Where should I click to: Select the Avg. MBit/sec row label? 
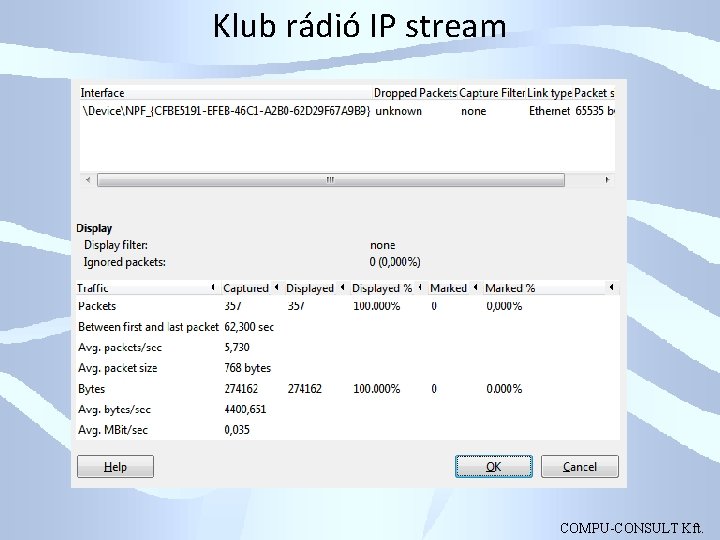[113, 430]
